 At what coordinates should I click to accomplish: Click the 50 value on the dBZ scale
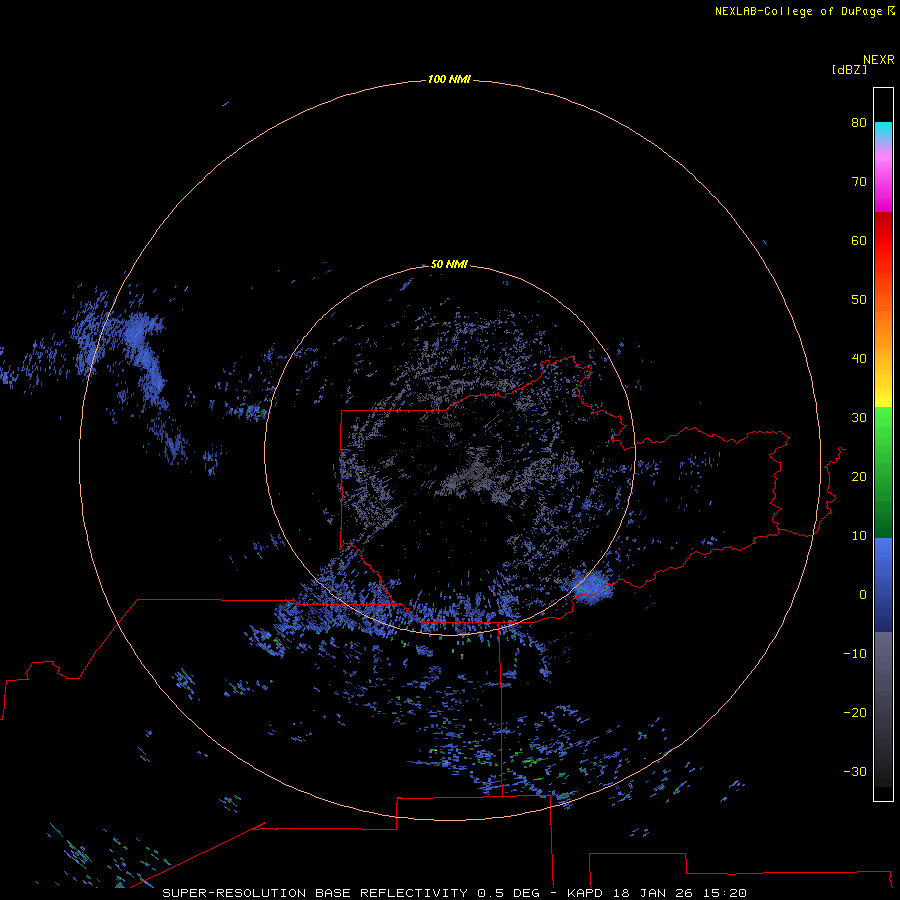click(859, 300)
